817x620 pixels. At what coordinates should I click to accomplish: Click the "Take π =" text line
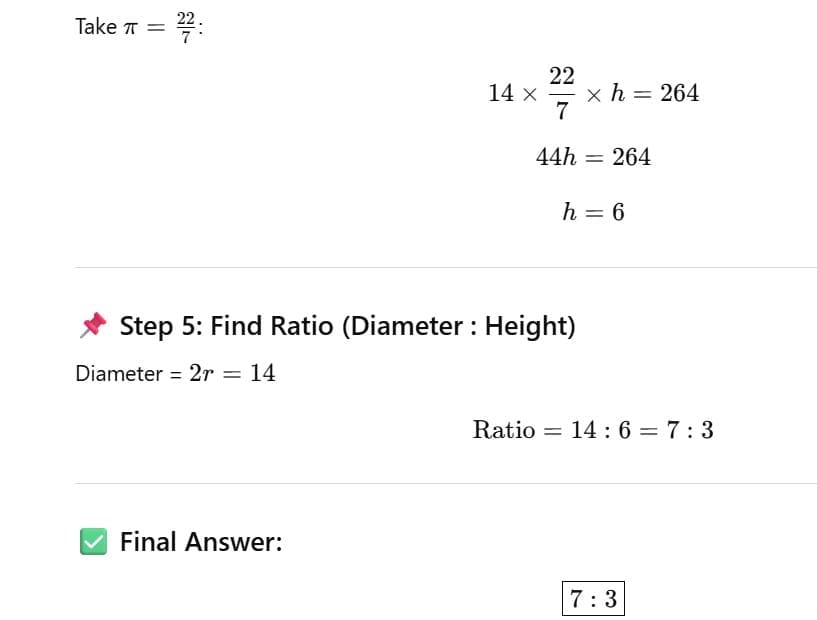[x=110, y=27]
